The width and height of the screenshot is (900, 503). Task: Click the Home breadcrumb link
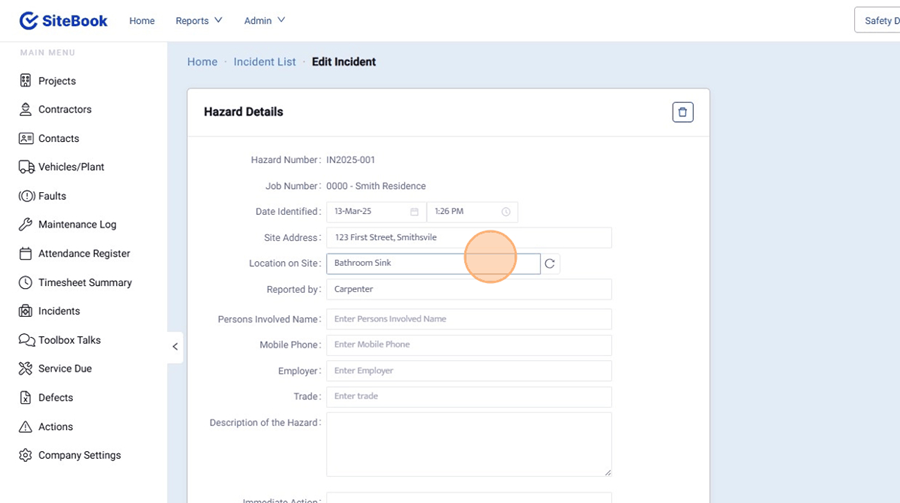(202, 62)
